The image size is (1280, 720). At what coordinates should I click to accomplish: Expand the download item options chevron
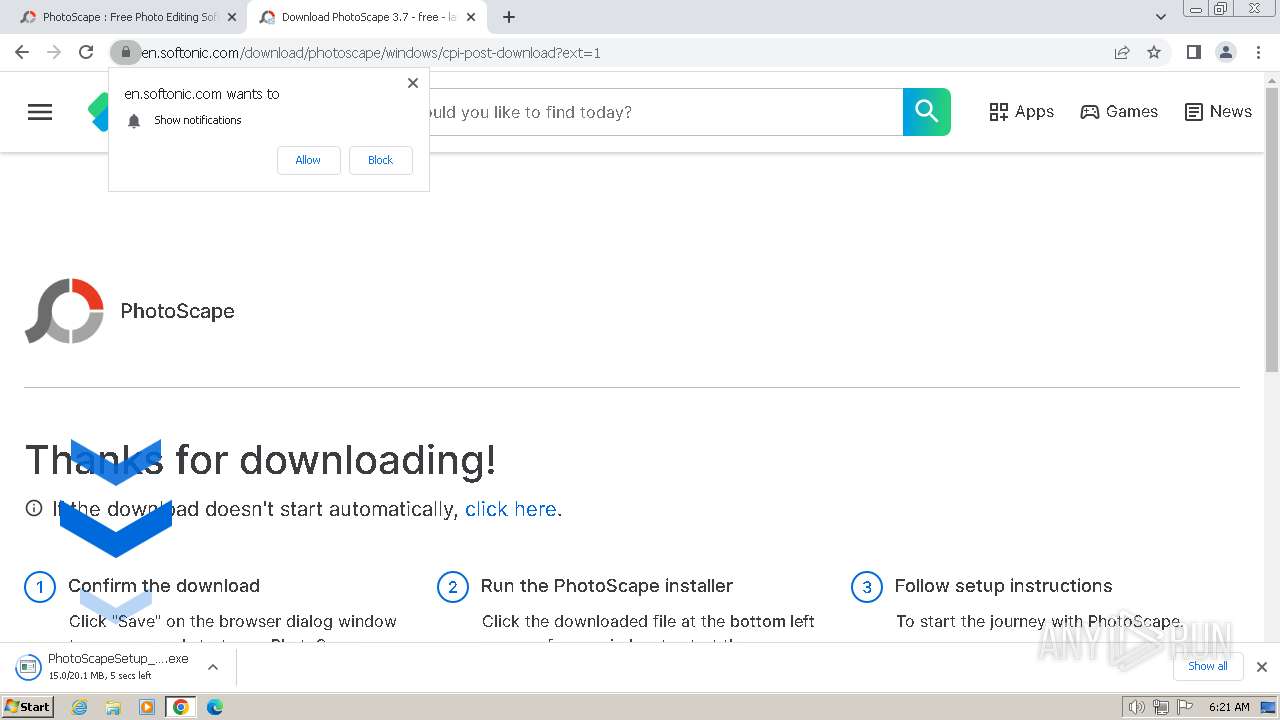click(x=212, y=667)
